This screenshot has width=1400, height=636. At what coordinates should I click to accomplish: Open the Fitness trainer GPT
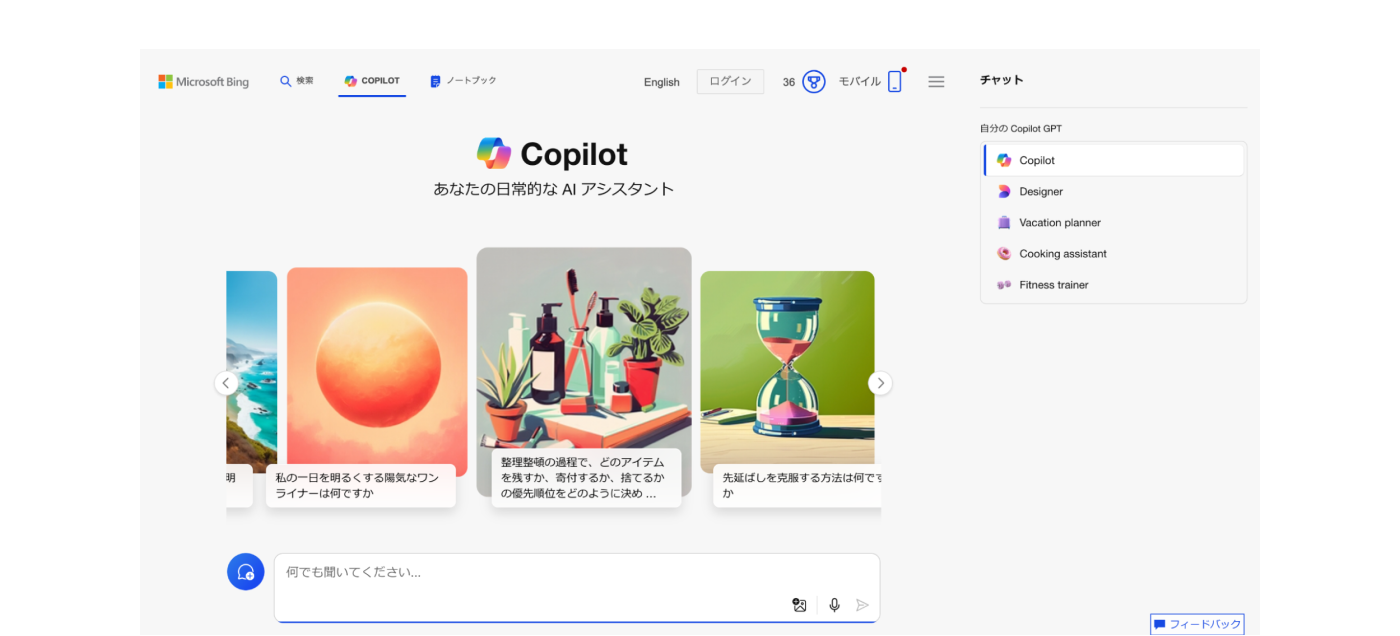tap(1114, 284)
